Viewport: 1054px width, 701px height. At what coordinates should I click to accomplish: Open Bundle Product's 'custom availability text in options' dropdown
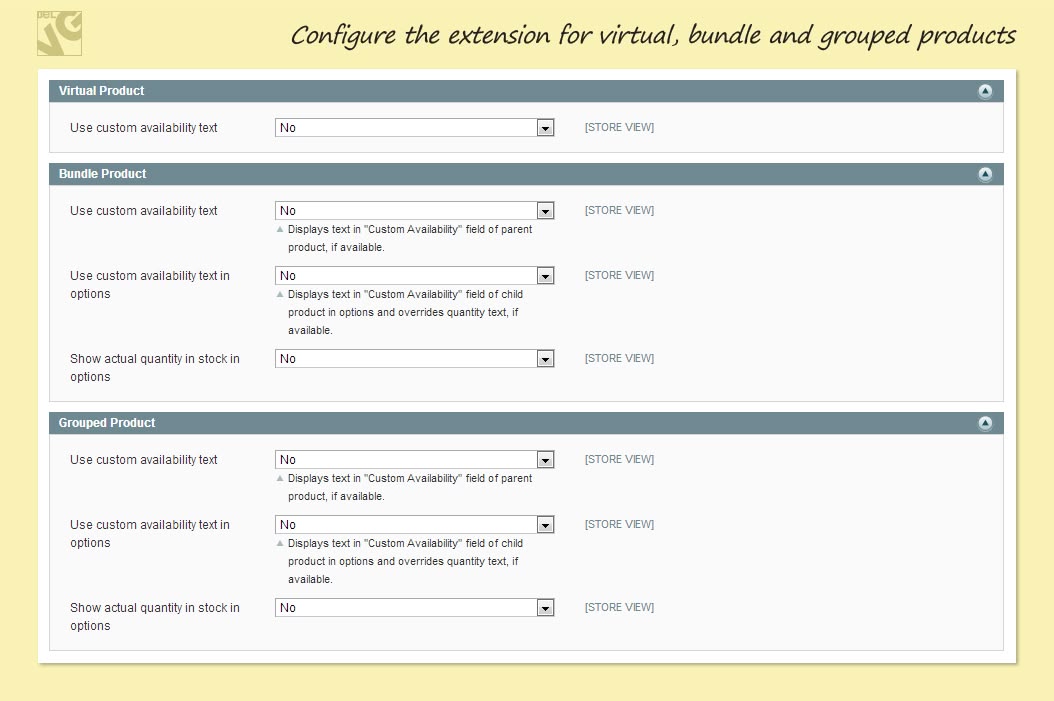coord(414,276)
